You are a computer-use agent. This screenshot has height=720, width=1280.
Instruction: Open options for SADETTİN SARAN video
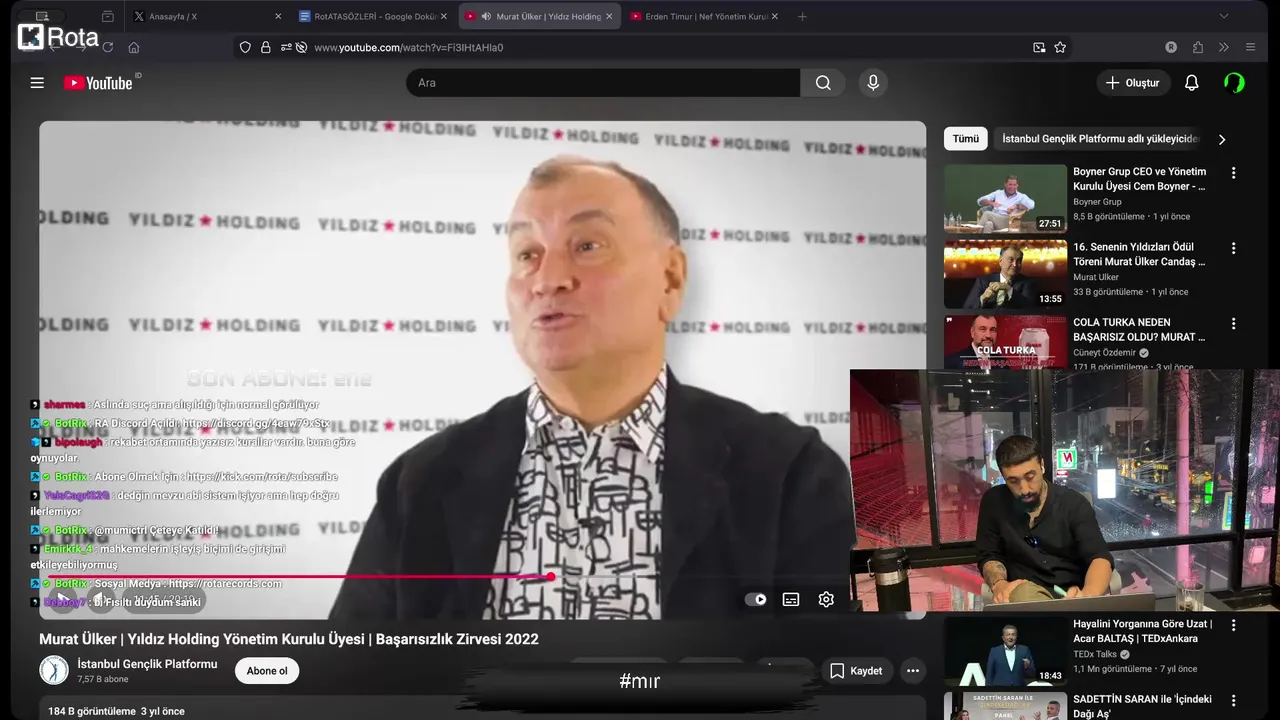tap(1233, 700)
